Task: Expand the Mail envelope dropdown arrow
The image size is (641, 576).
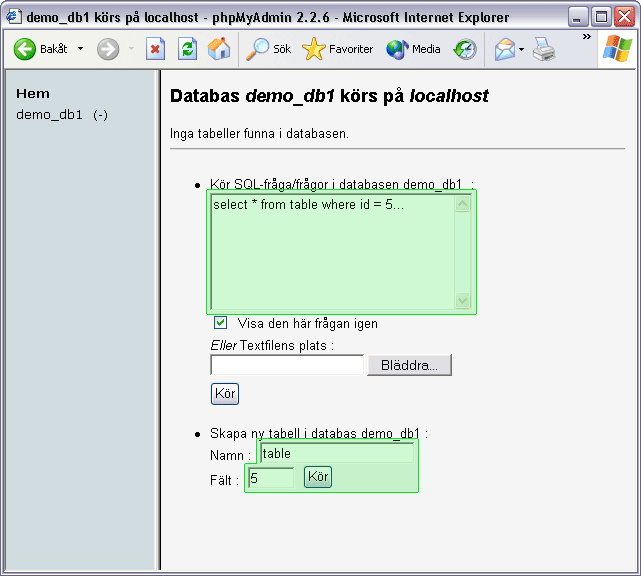Action: [x=522, y=49]
